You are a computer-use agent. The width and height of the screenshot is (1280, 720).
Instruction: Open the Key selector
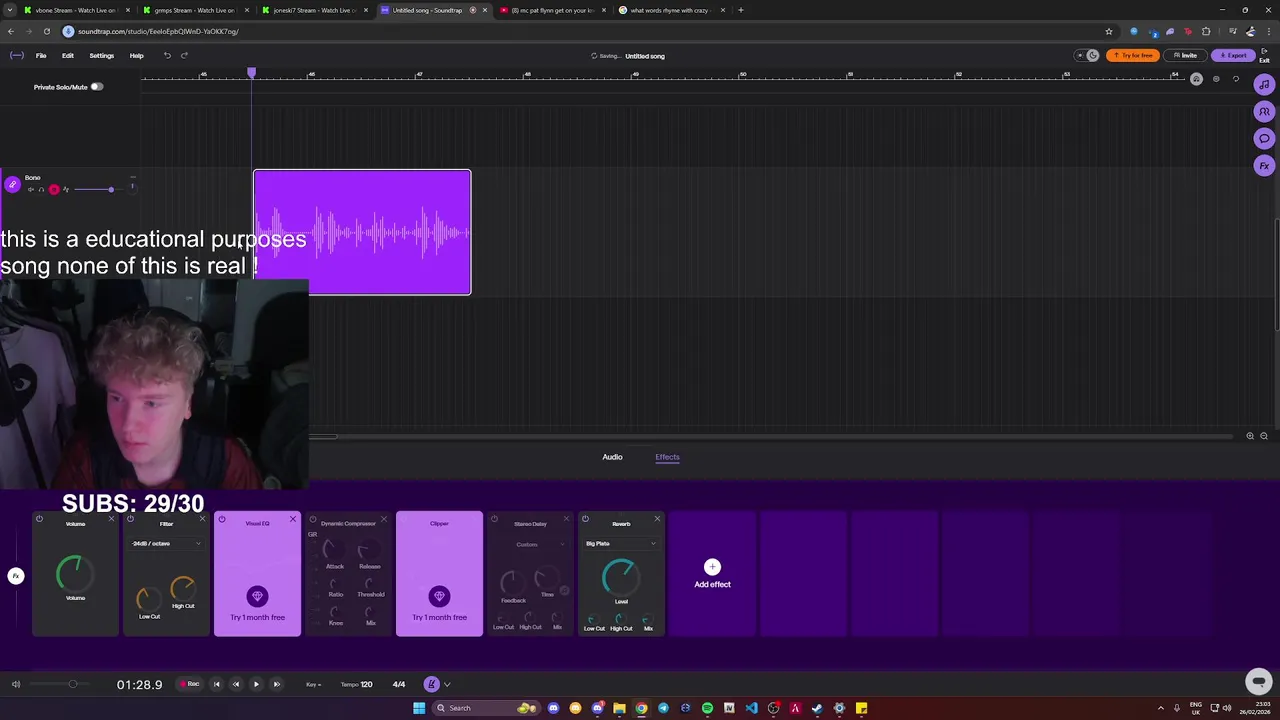click(313, 685)
